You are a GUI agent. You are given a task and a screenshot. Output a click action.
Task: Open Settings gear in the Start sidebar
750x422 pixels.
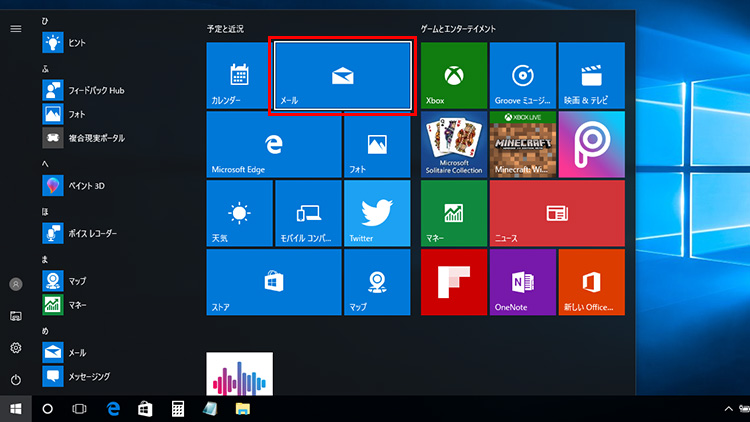tap(15, 348)
